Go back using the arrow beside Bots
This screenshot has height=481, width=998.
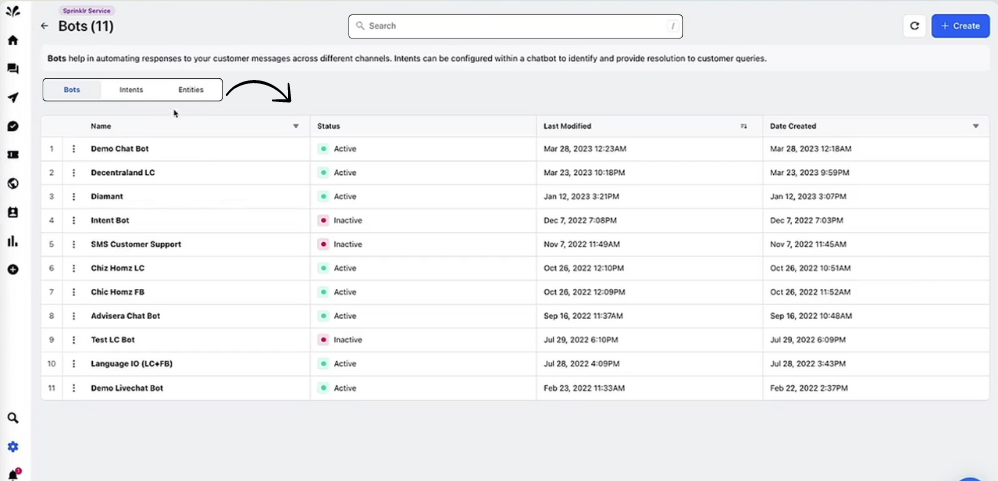44,26
